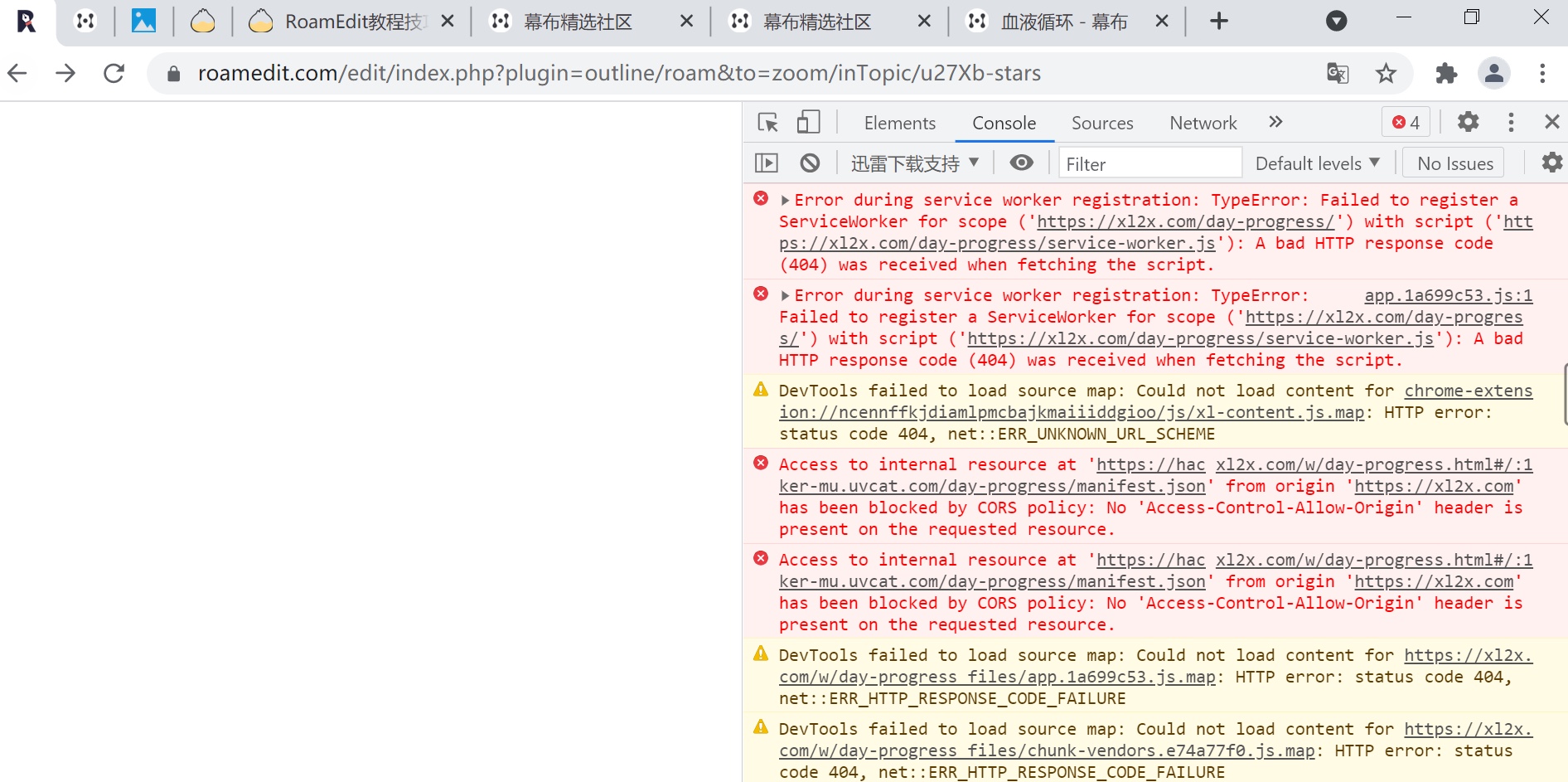Expand the first service worker error message
The image size is (1568, 782).
coord(785,201)
